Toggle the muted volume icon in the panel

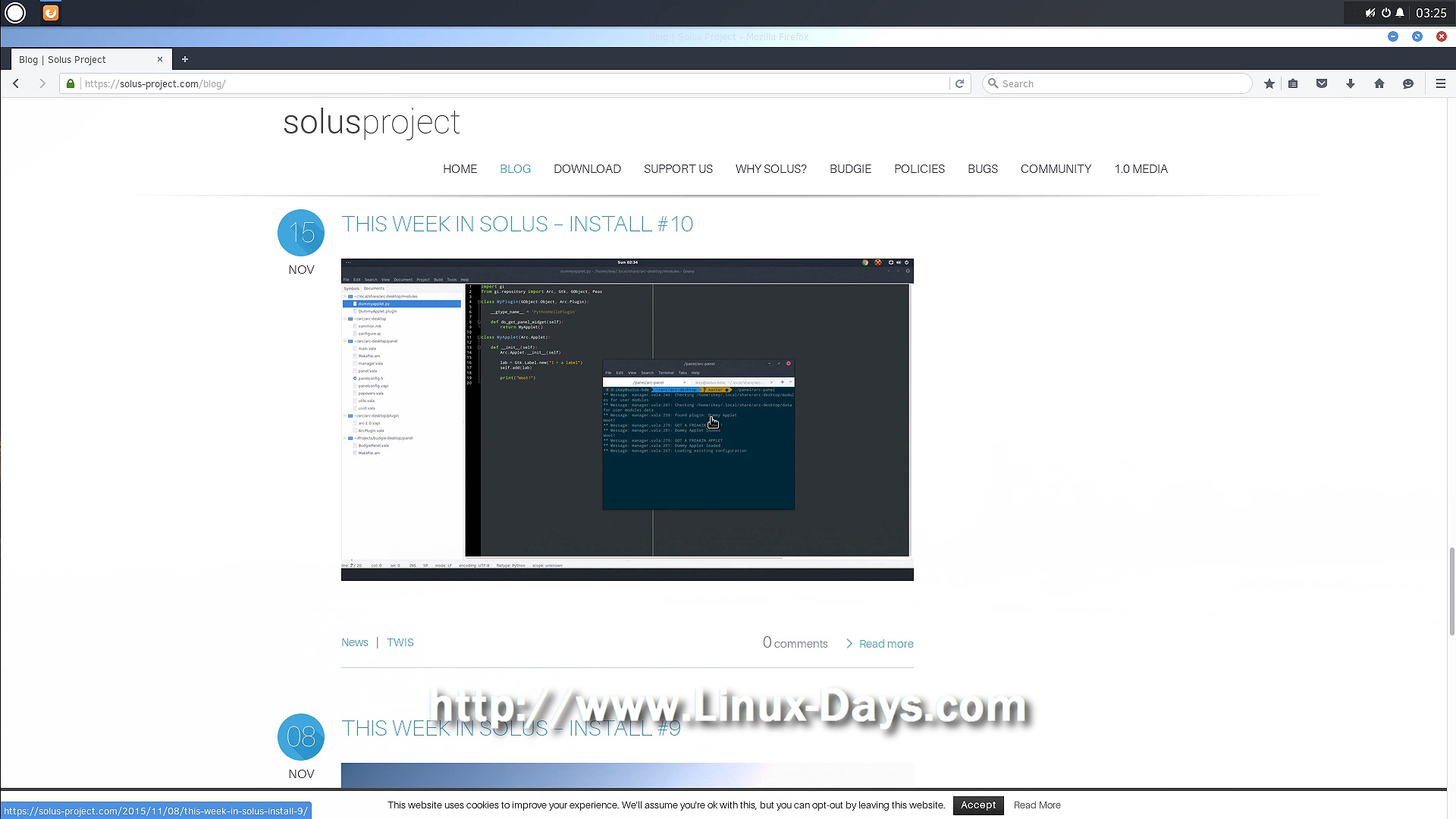[1370, 13]
